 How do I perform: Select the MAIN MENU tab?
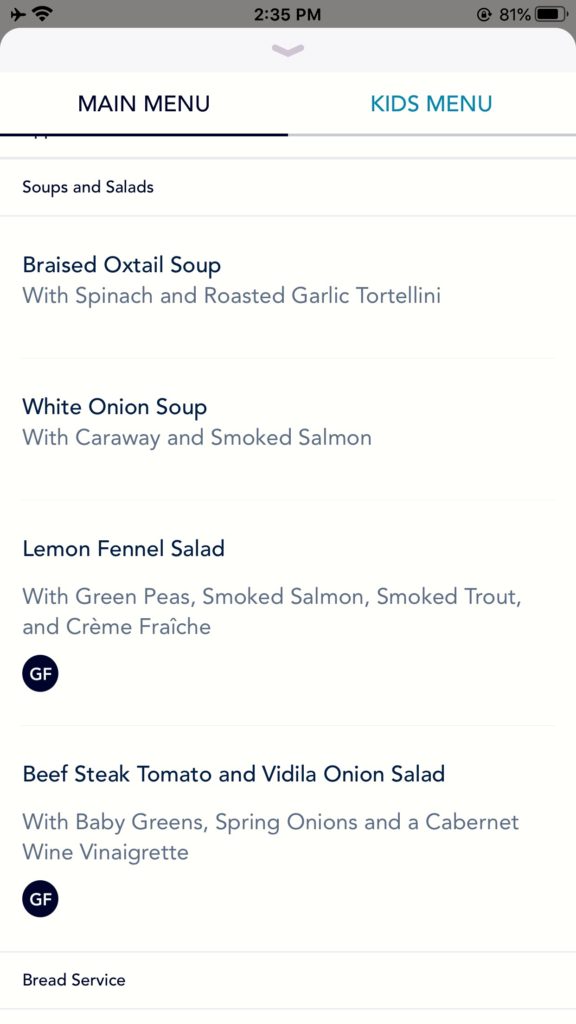pyautogui.click(x=144, y=104)
